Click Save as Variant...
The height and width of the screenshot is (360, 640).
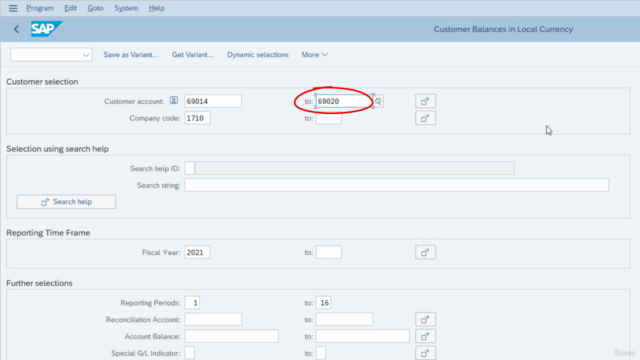(x=131, y=55)
